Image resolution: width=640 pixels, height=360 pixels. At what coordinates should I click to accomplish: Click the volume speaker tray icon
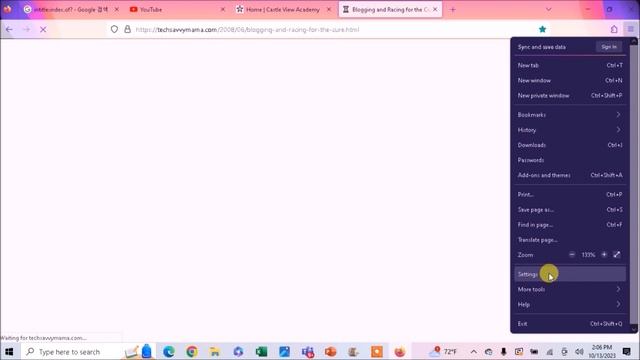(x=579, y=351)
